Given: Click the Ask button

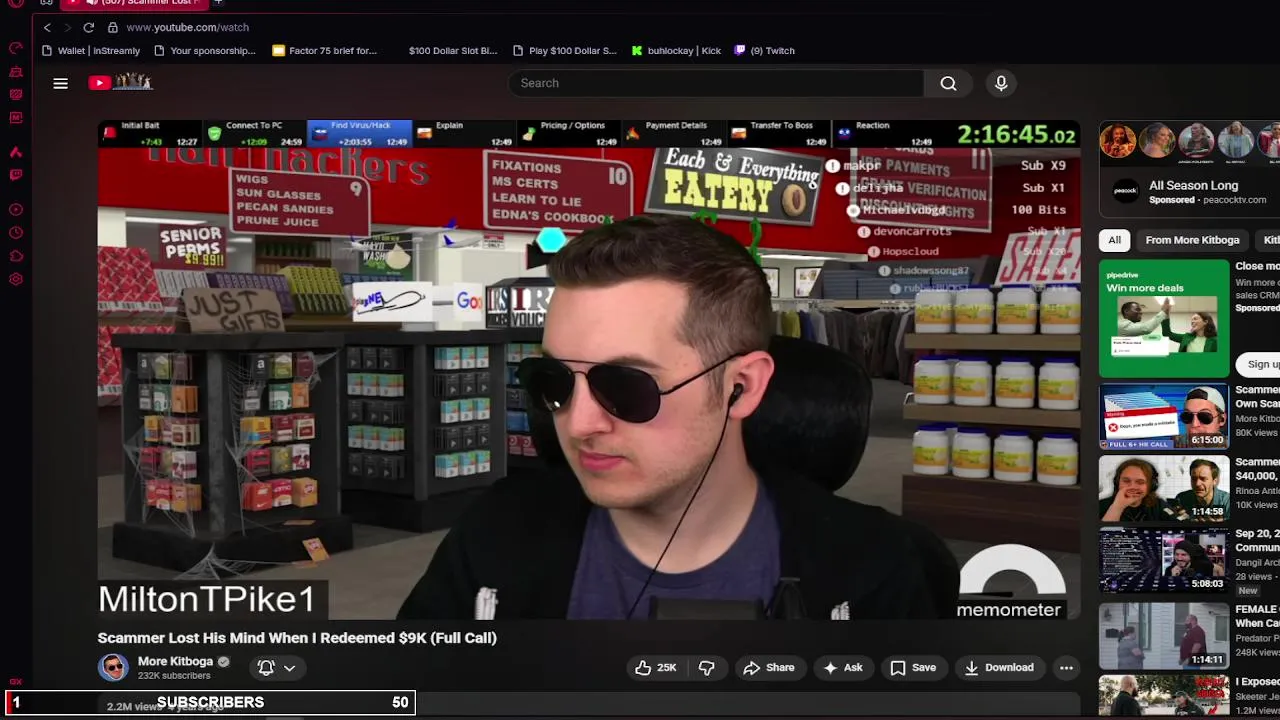Looking at the screenshot, I should pos(842,667).
